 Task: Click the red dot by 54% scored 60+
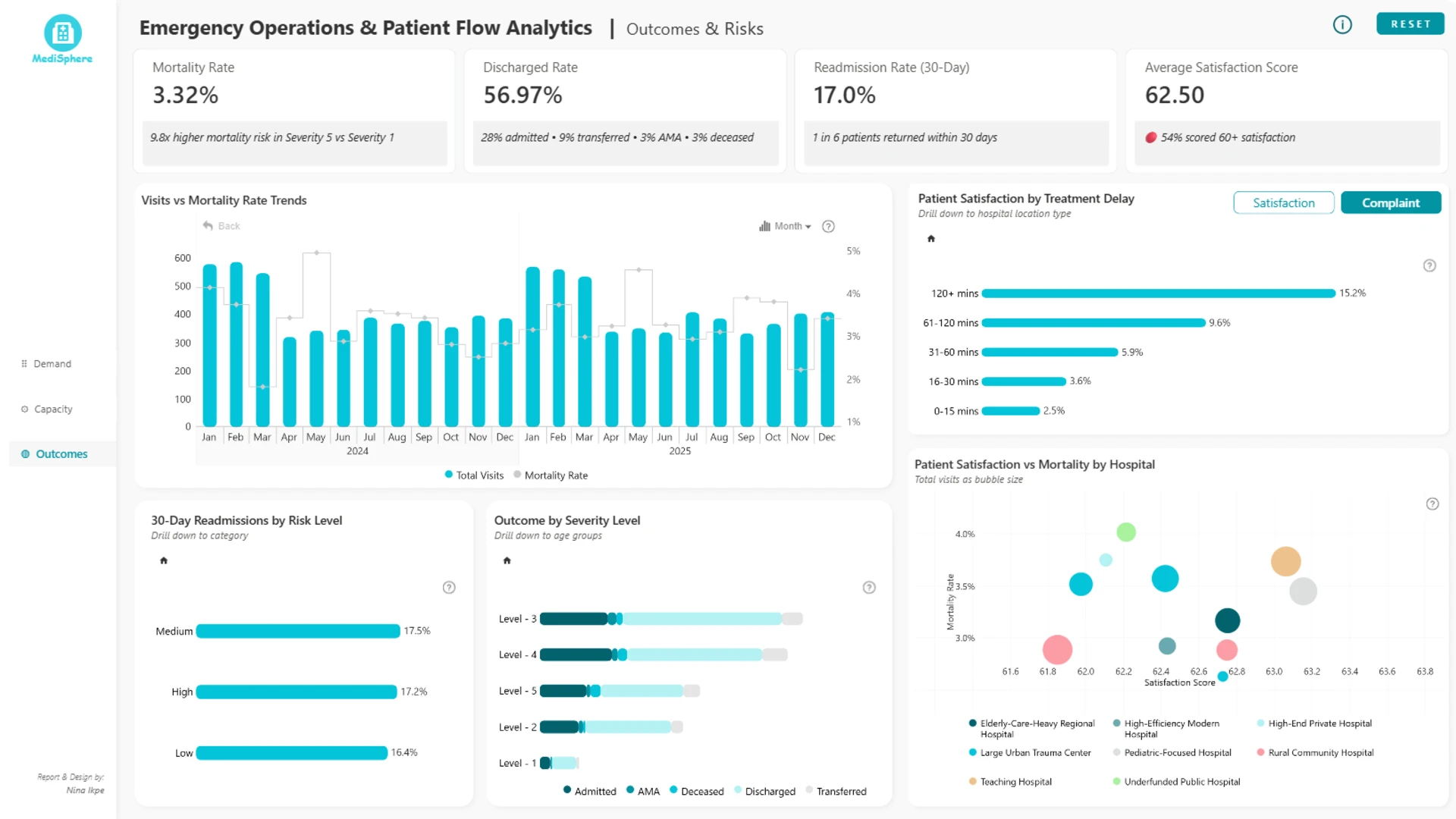(1151, 137)
